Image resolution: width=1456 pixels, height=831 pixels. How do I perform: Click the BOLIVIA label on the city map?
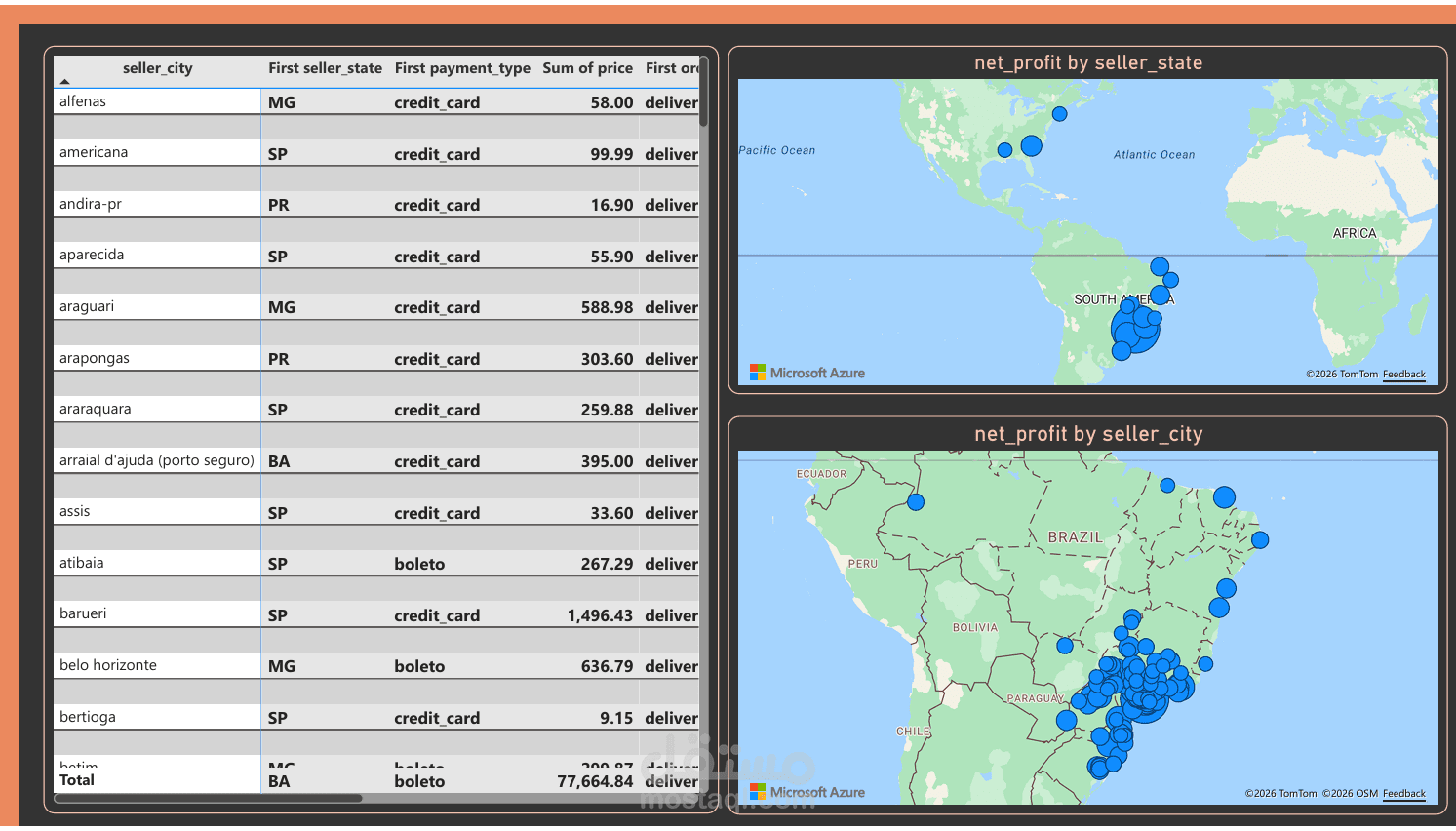coord(975,627)
